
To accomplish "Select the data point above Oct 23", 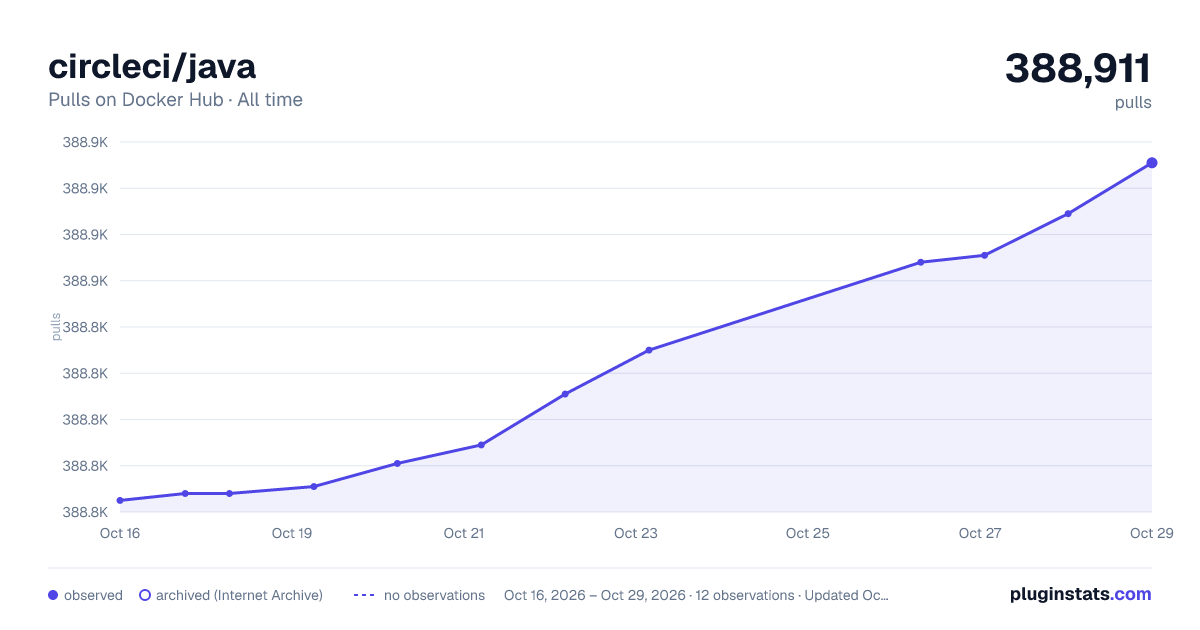I will pos(649,350).
